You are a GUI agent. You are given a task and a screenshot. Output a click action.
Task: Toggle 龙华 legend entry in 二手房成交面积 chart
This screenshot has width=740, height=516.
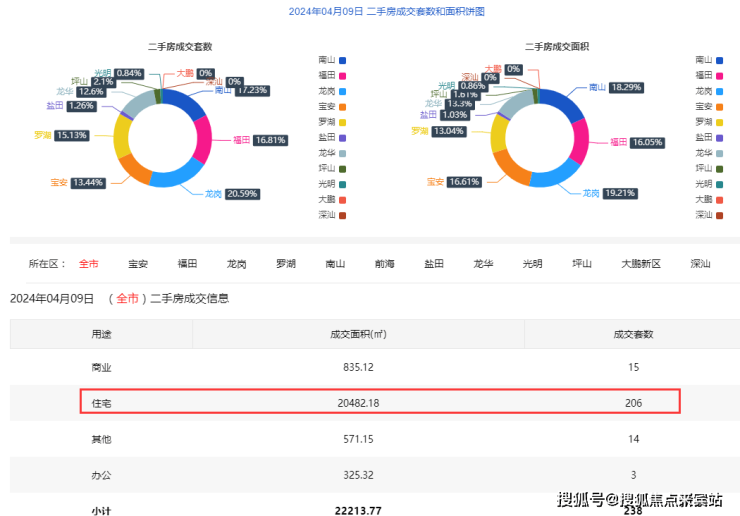tap(711, 153)
